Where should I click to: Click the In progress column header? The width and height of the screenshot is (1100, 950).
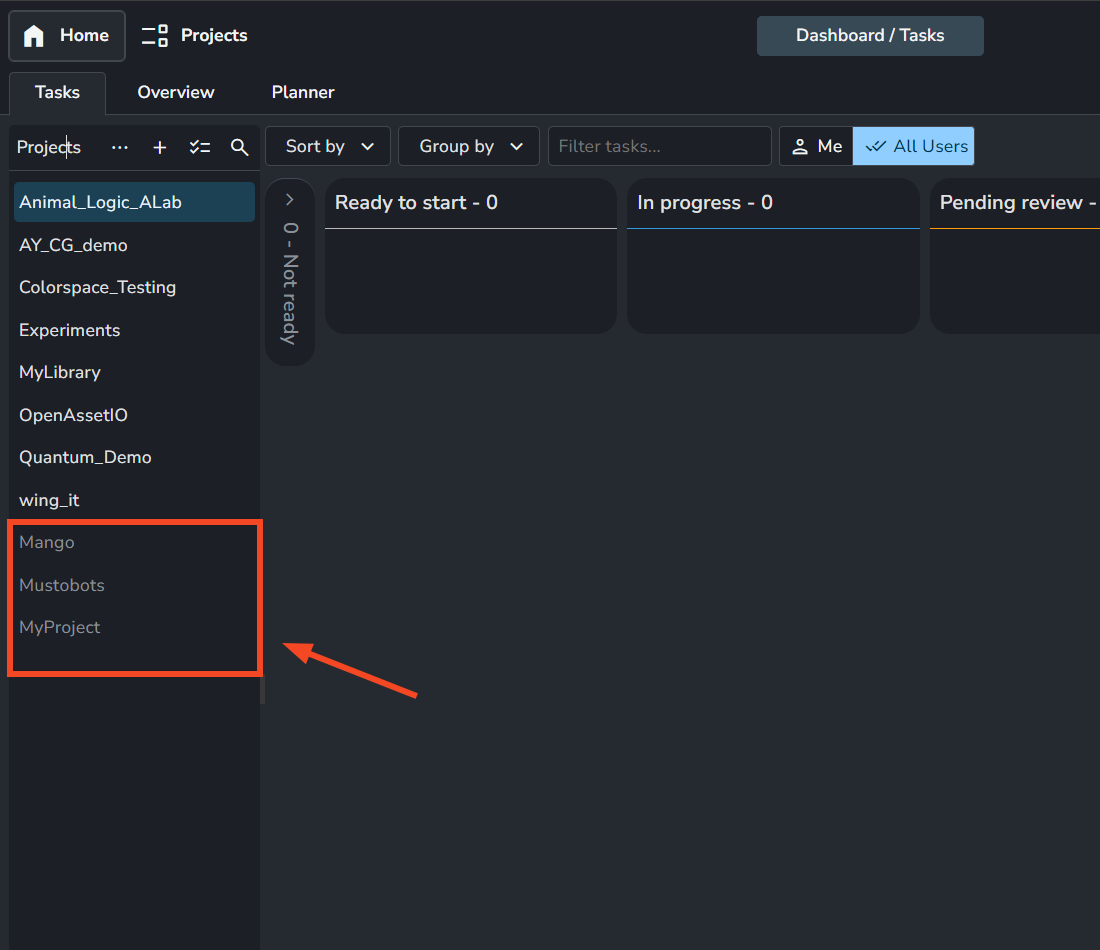point(773,203)
